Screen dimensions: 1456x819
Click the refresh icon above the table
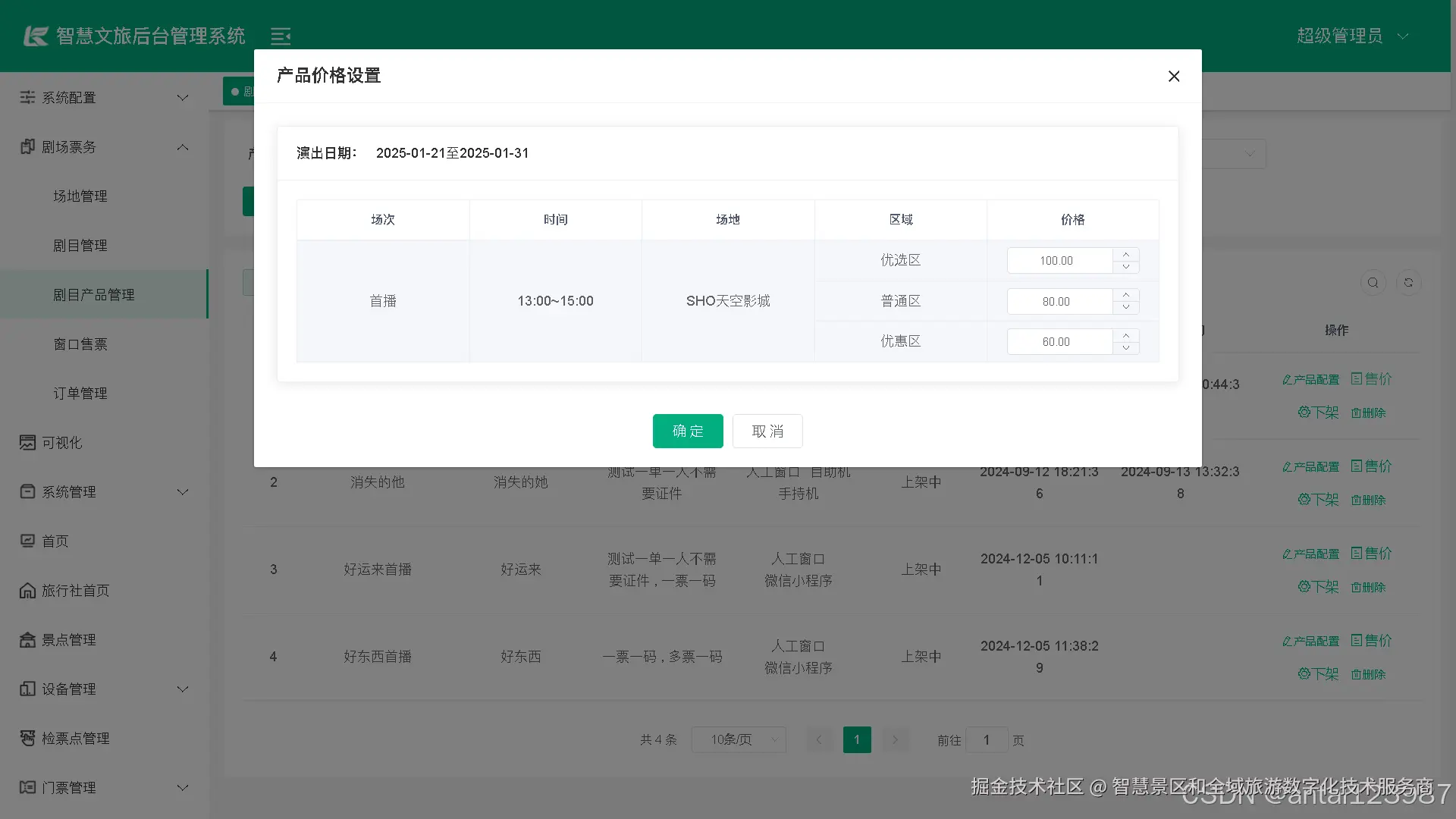coord(1408,283)
